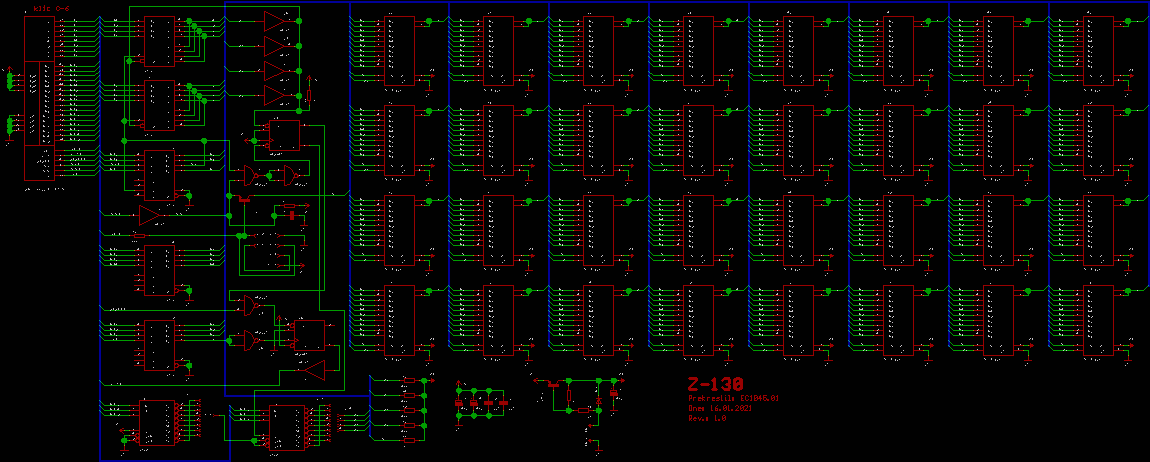Select the bottom buffer in the four-buffer column

click(x=273, y=95)
